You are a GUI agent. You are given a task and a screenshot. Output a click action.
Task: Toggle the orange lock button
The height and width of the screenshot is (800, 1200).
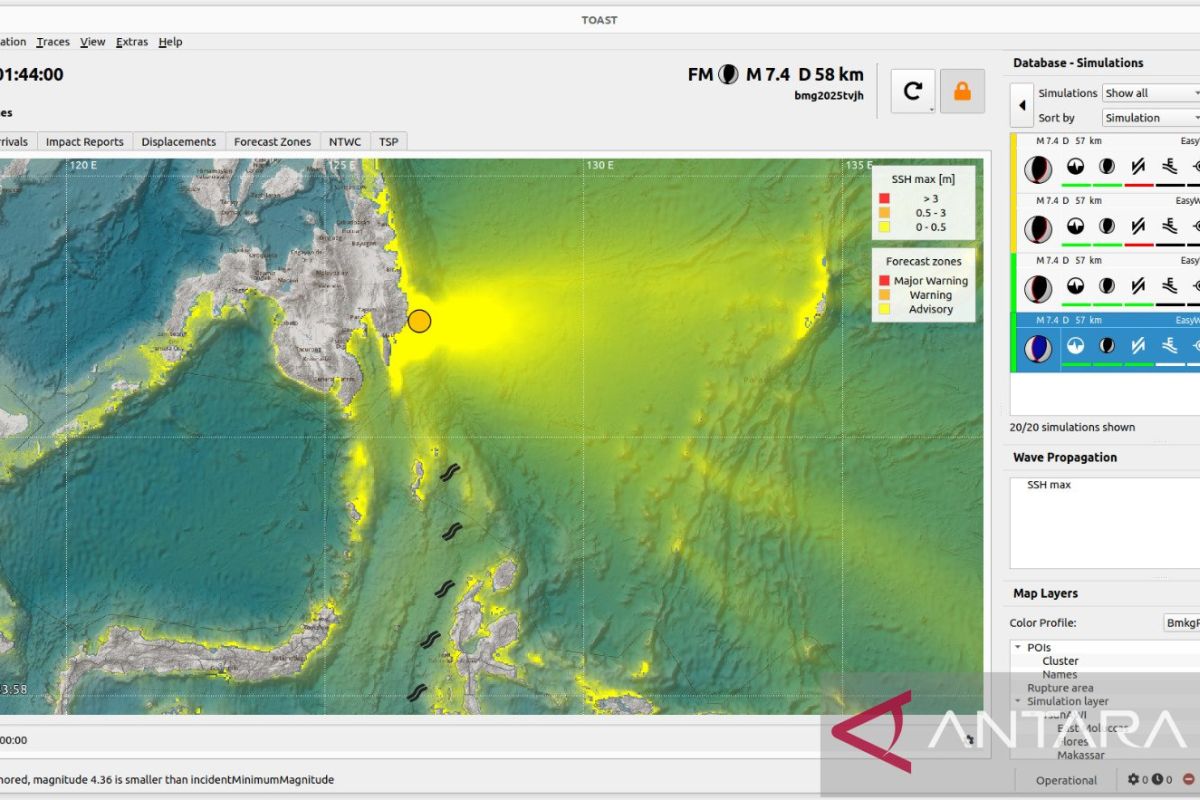[962, 91]
